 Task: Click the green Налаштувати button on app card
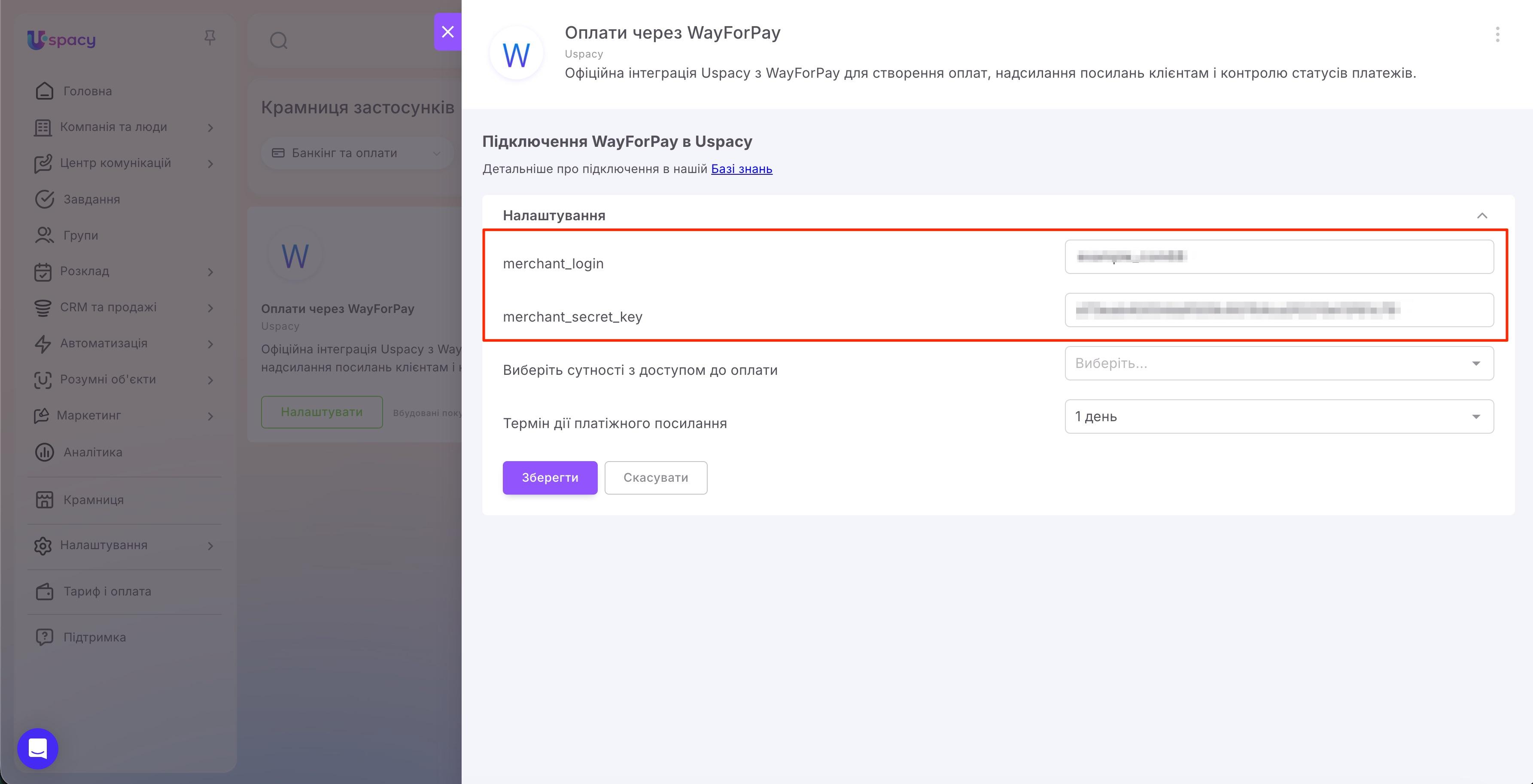(x=322, y=412)
